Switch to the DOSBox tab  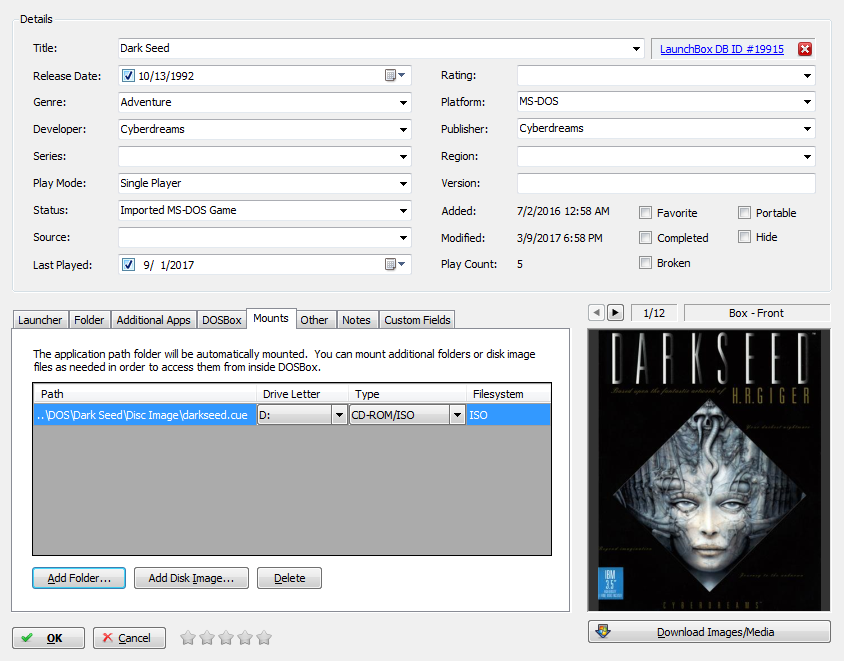[x=222, y=320]
